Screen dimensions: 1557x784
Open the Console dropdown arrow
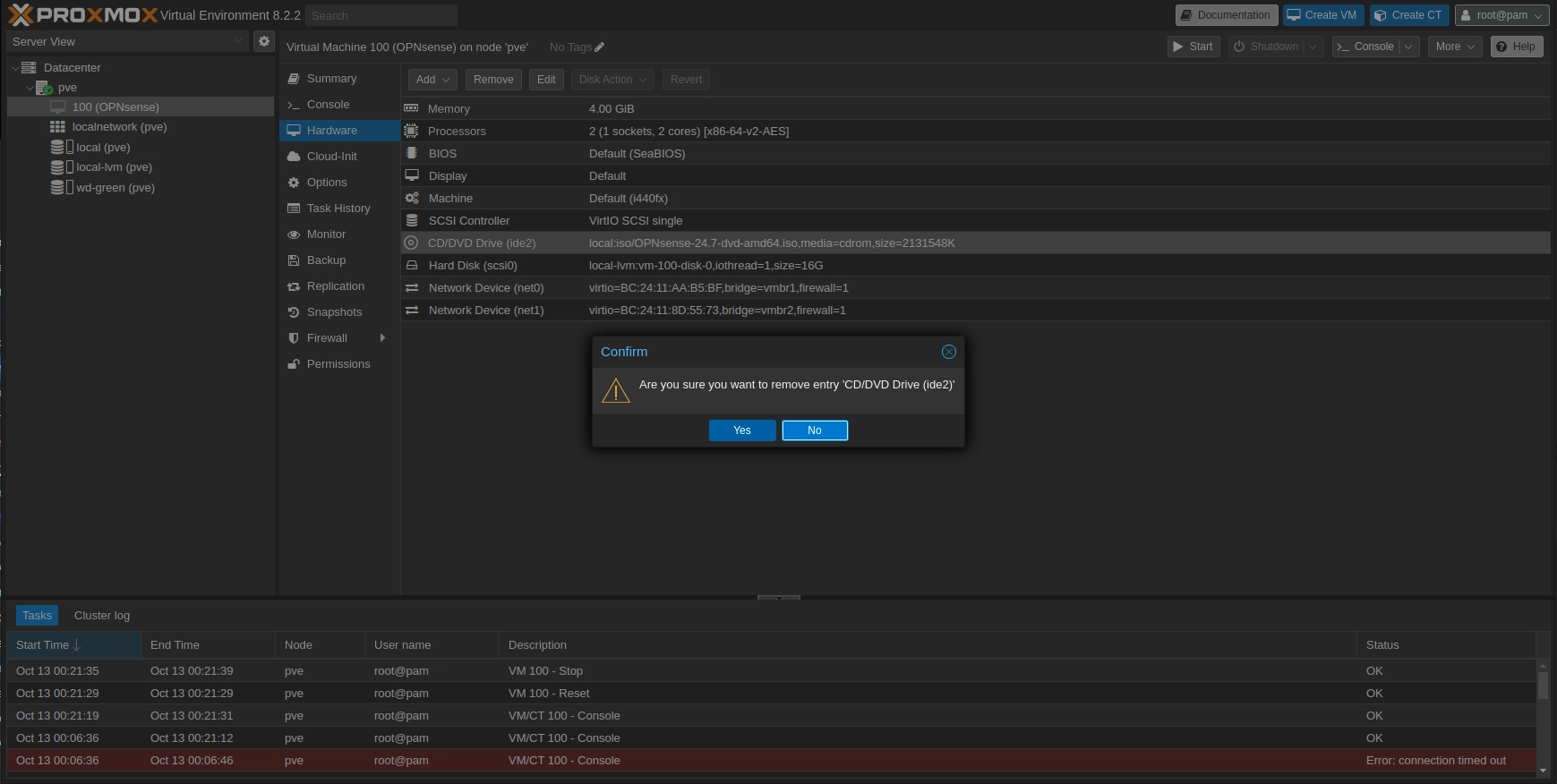coord(1408,47)
